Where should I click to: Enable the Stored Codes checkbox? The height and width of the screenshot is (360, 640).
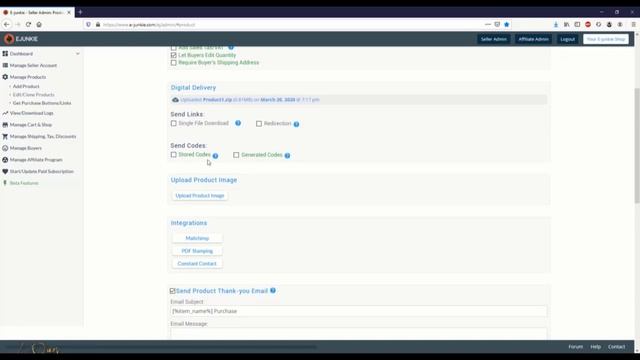(173, 155)
